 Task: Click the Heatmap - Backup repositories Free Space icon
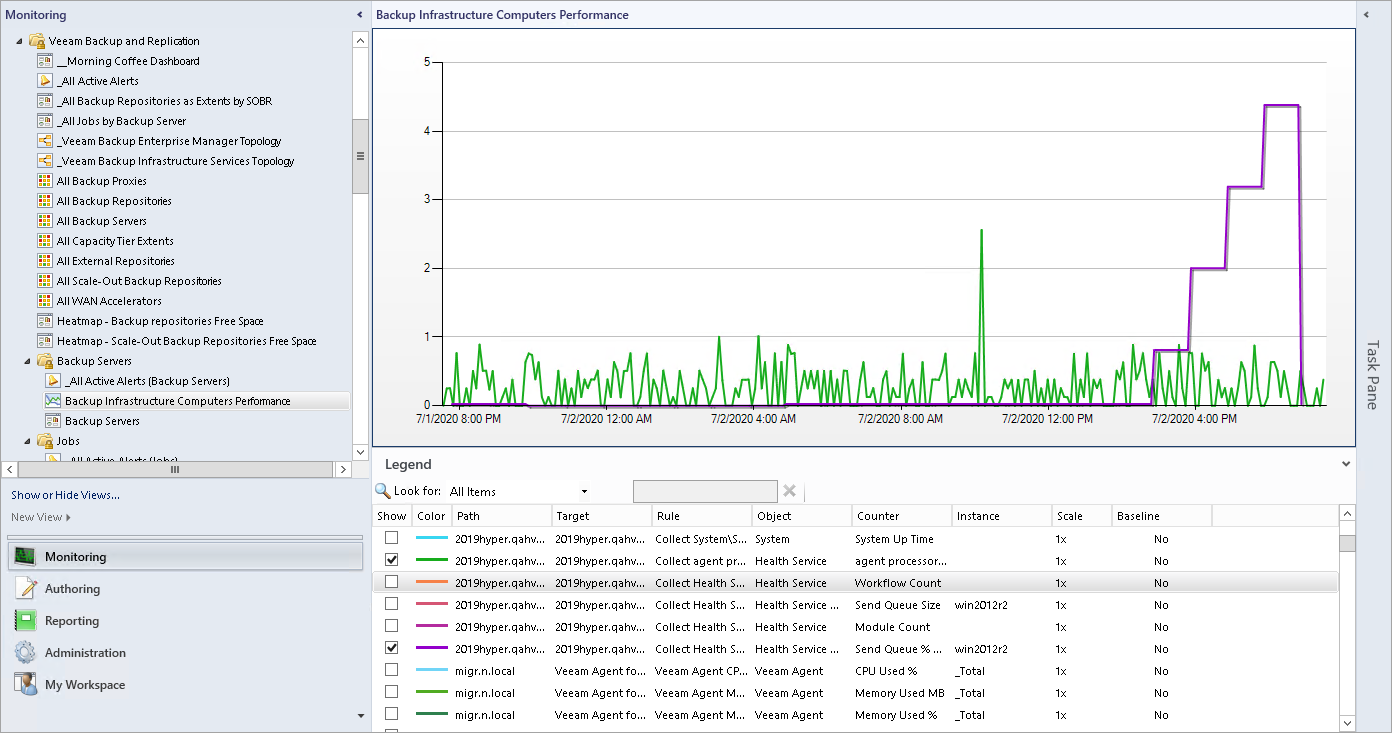(45, 321)
